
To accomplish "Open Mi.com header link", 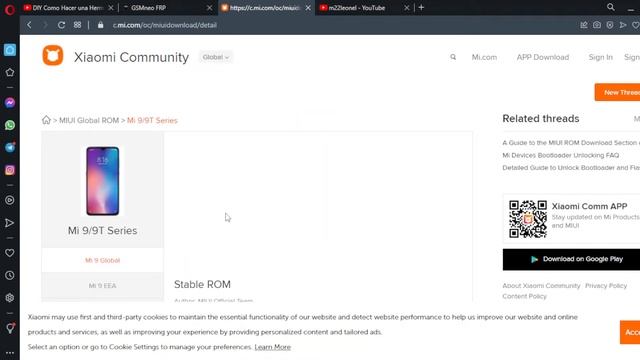I will coord(484,57).
